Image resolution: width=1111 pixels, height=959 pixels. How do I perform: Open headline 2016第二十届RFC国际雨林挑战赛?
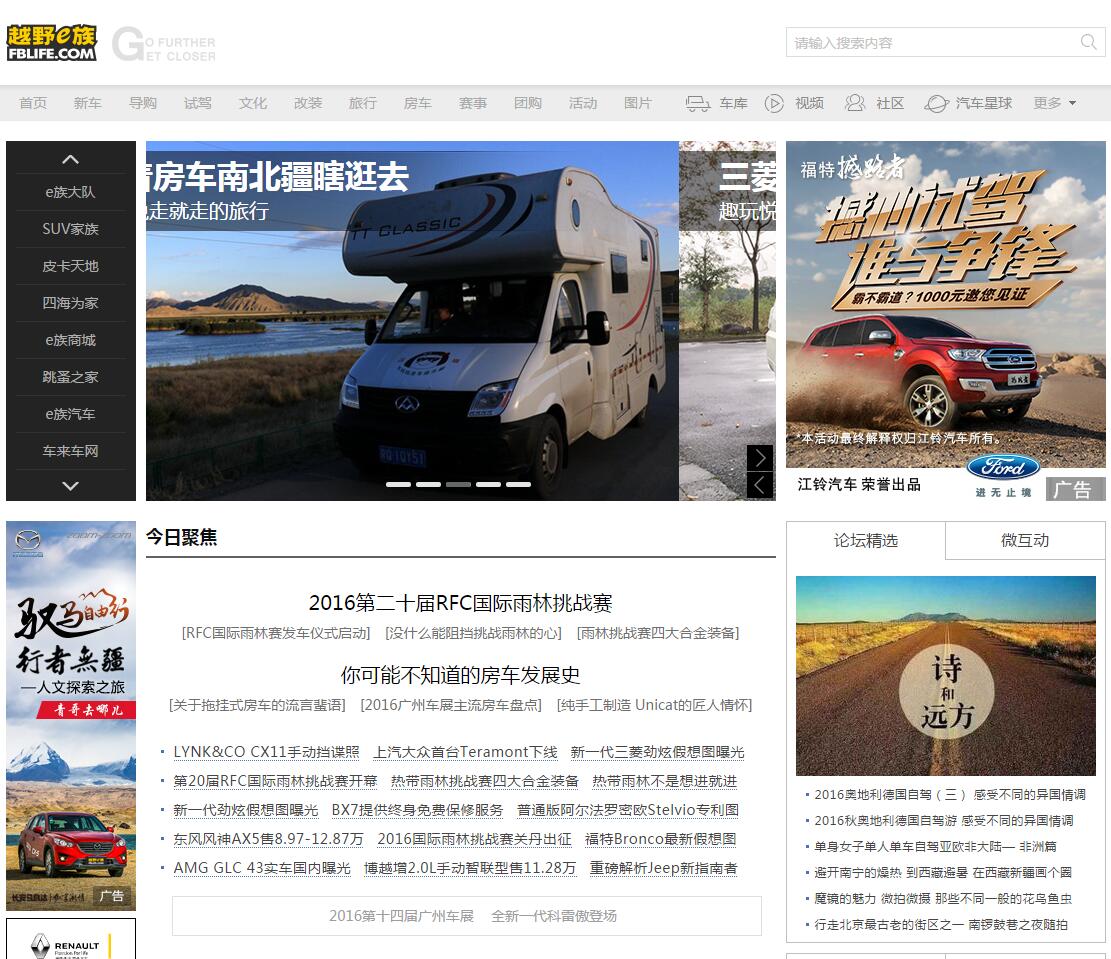(461, 603)
